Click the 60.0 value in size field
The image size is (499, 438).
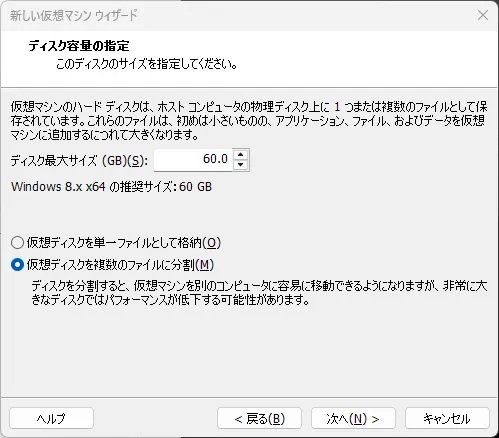tap(215, 159)
